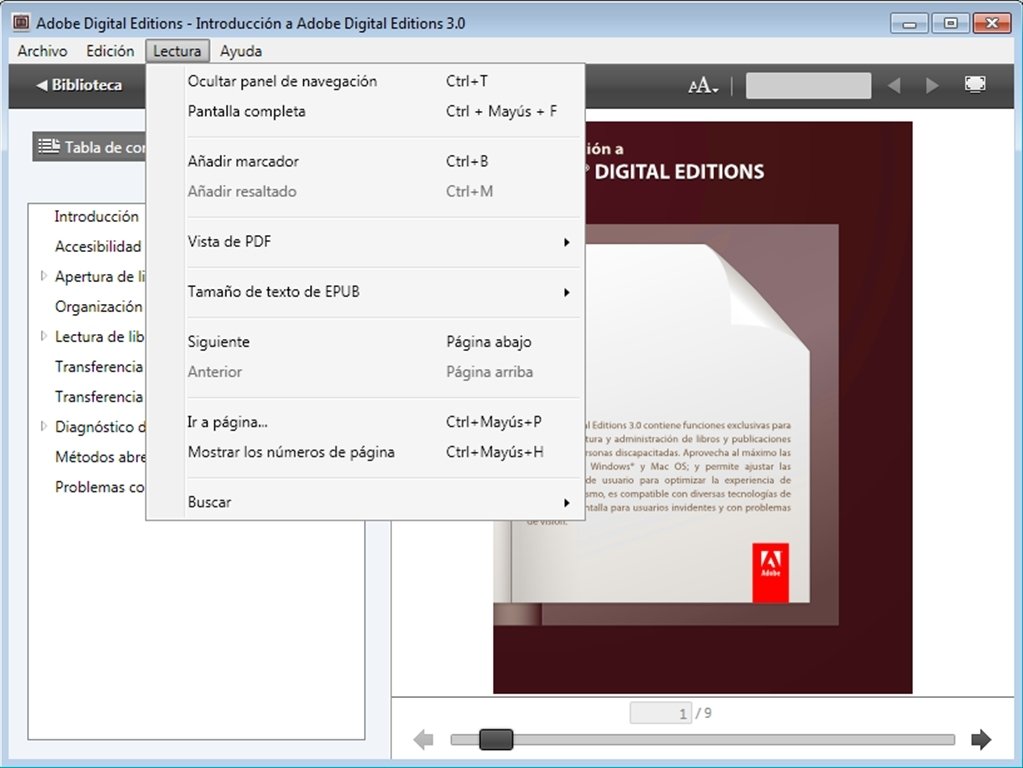Expand the Diagnóstico tree node
Screen dimensions: 1023x768
point(44,426)
